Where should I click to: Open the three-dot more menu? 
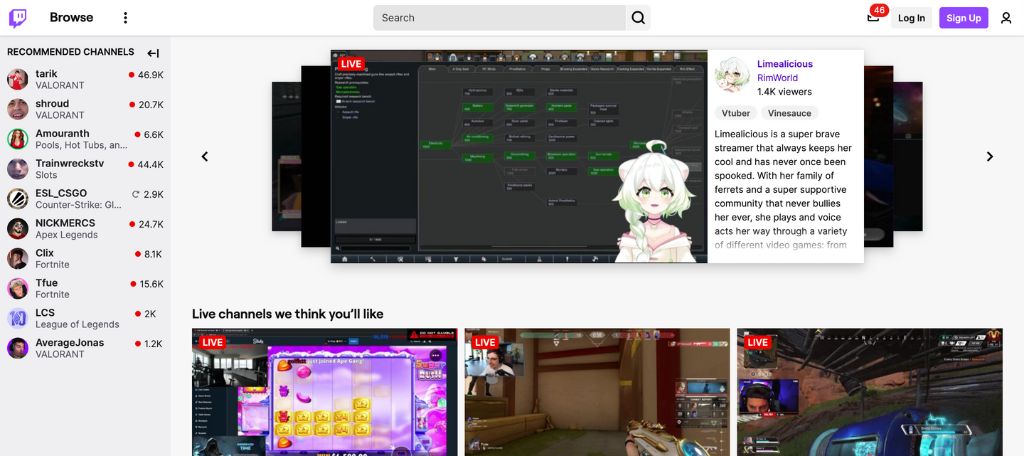(x=125, y=18)
